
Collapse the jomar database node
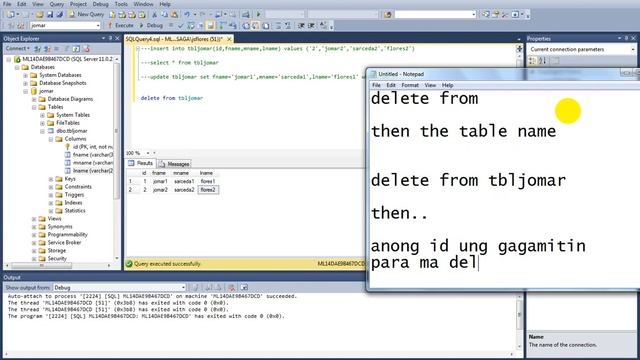coord(25,91)
